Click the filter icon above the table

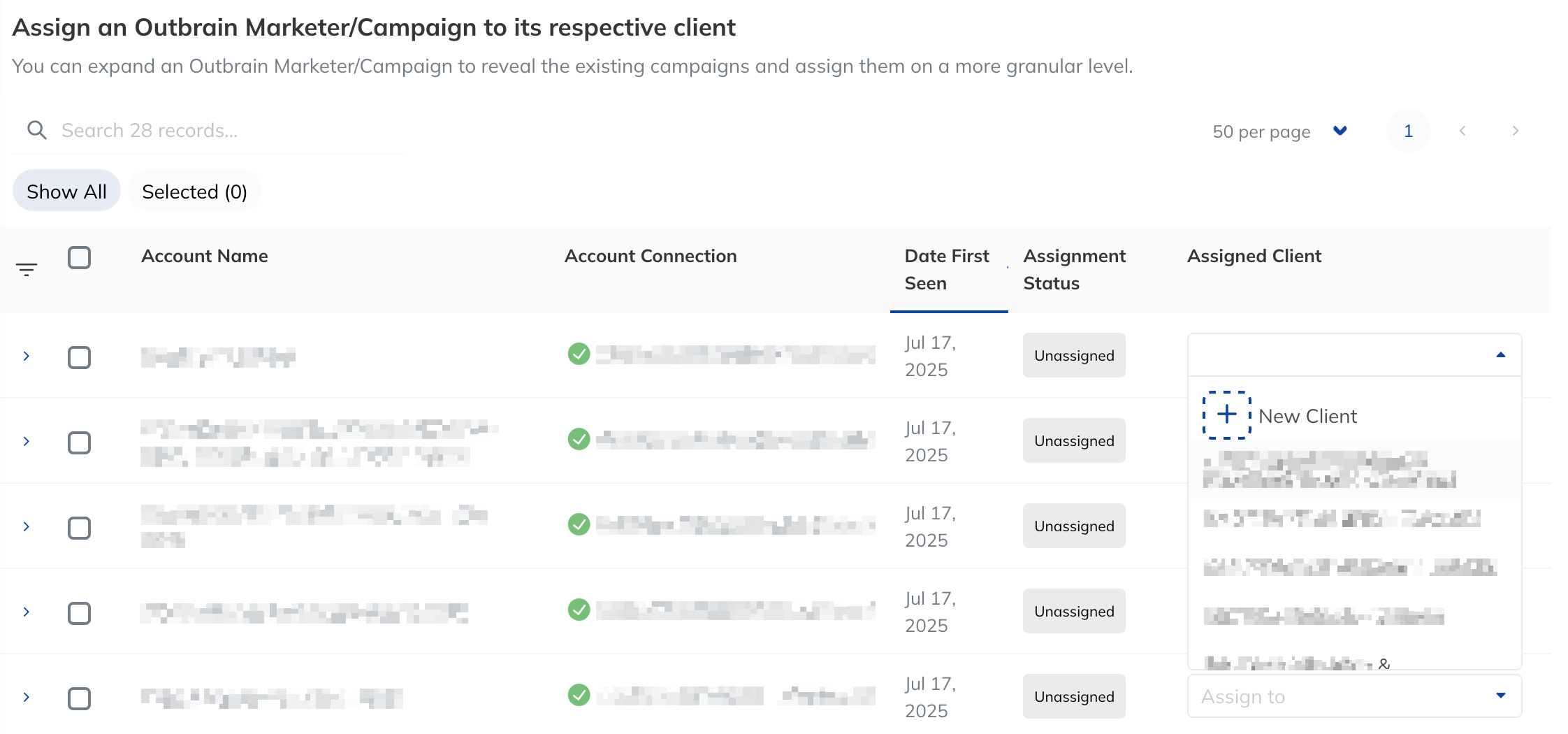pyautogui.click(x=26, y=269)
